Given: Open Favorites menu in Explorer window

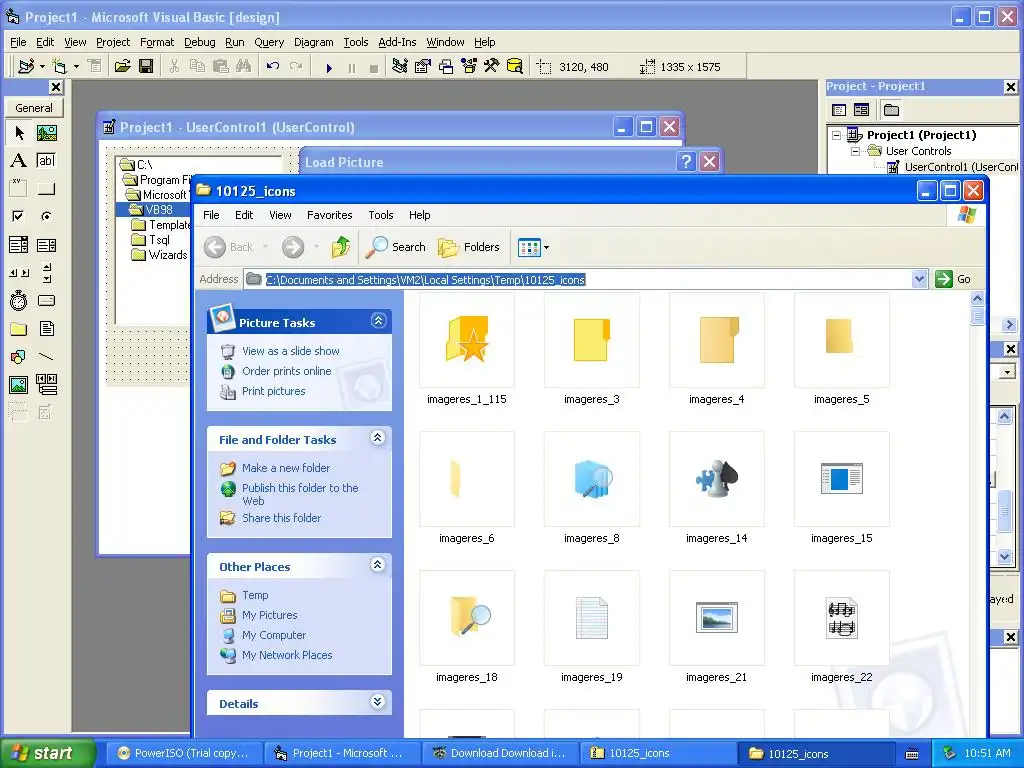Looking at the screenshot, I should [x=330, y=215].
